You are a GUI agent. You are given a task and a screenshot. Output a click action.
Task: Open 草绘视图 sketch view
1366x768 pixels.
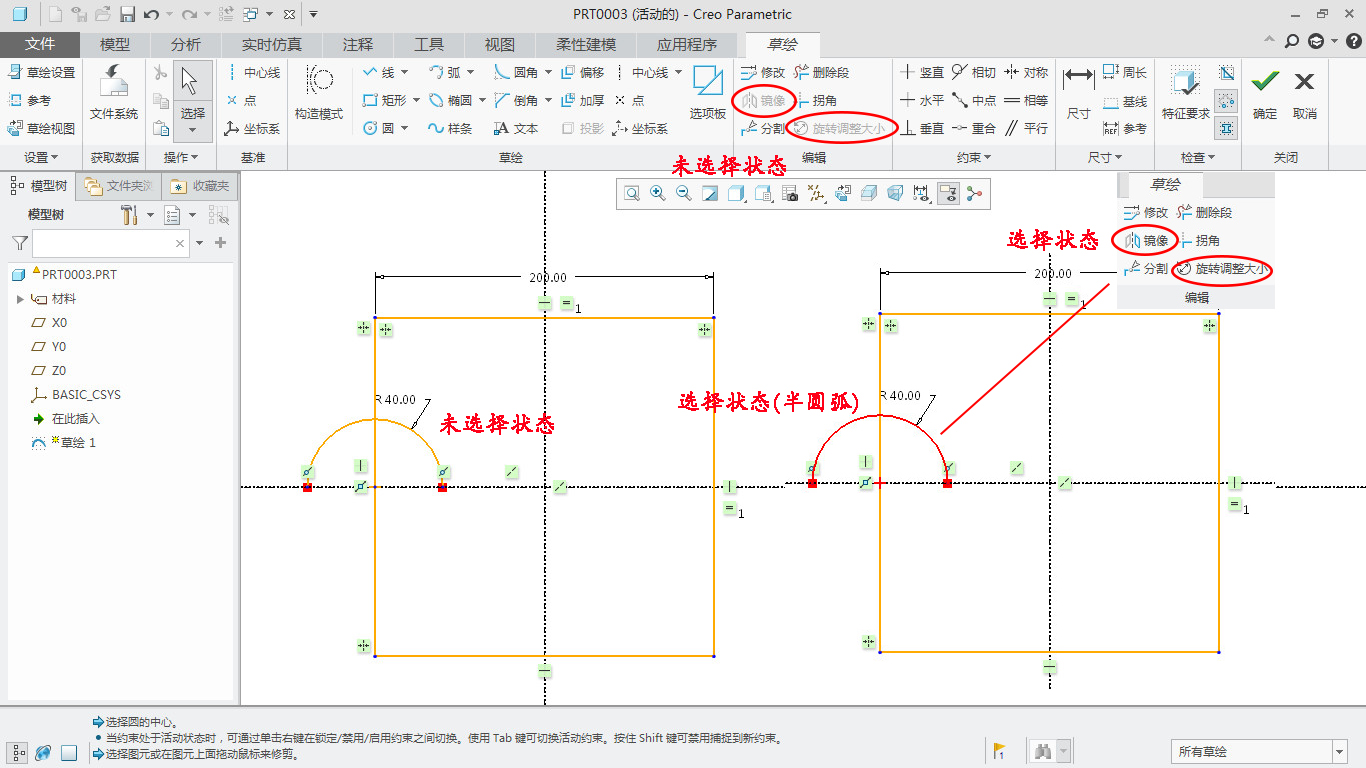point(41,128)
